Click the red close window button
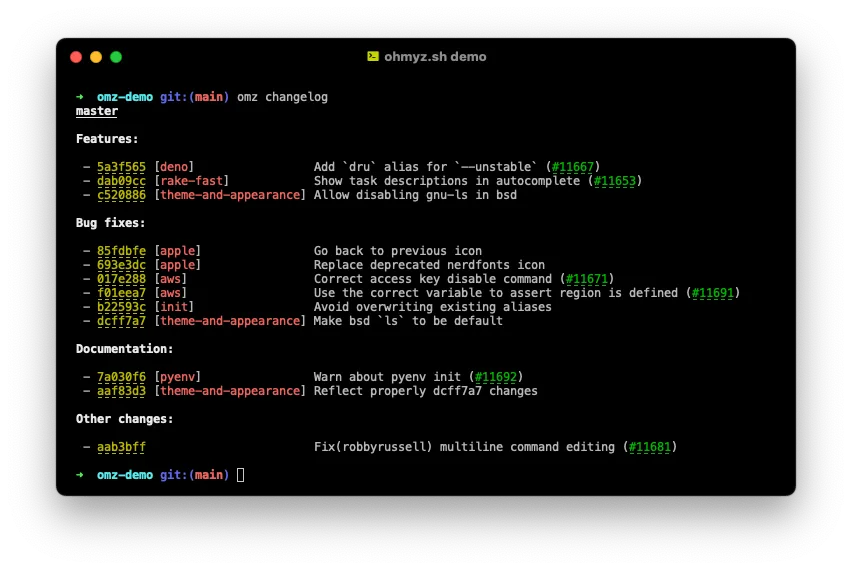 click(76, 57)
